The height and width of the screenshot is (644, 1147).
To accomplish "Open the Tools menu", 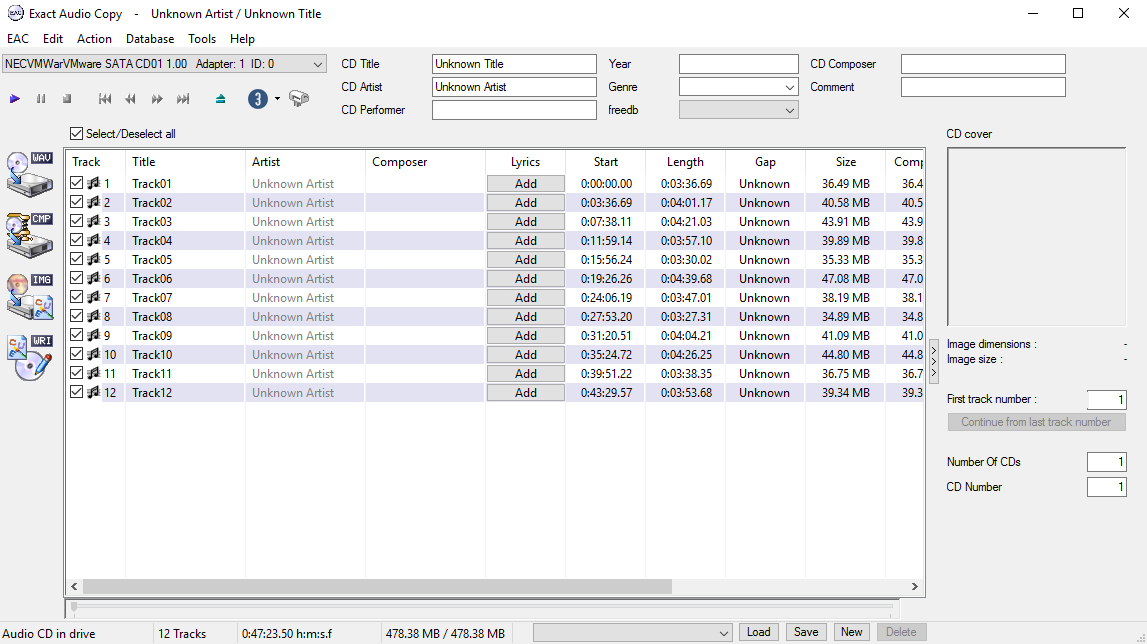I will click(202, 39).
